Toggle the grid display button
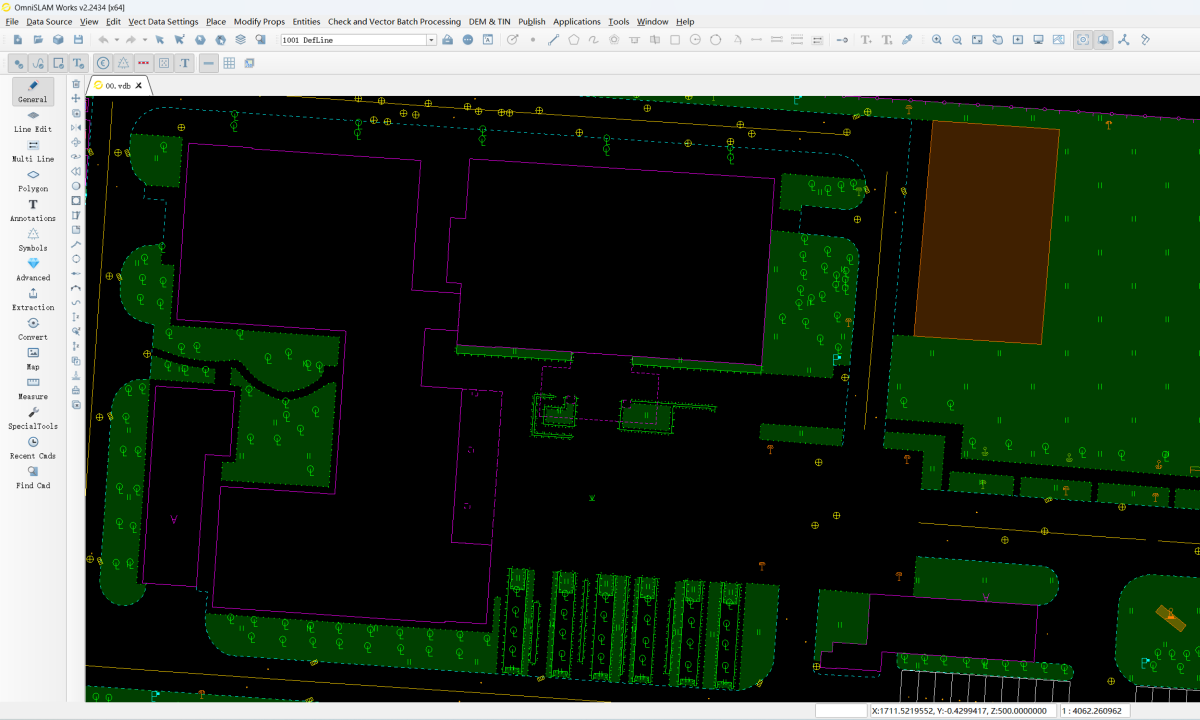 click(229, 63)
